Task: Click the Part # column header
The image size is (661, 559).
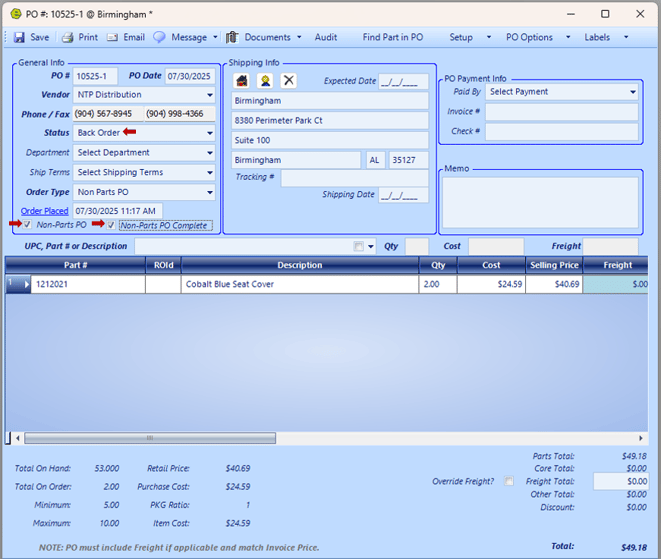Action: (x=75, y=265)
